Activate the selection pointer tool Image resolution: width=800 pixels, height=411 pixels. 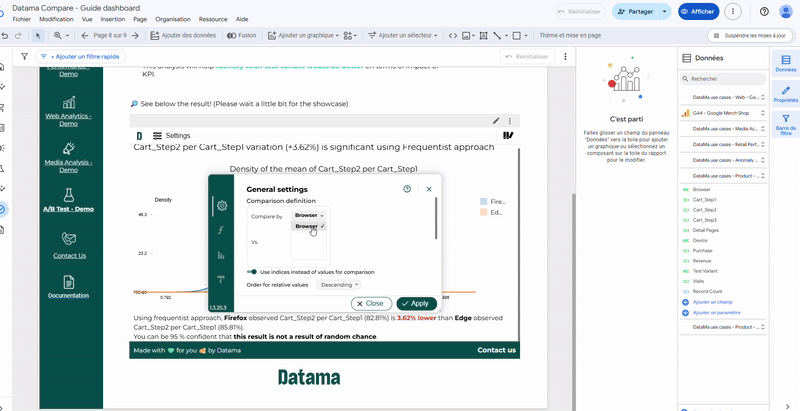38,36
